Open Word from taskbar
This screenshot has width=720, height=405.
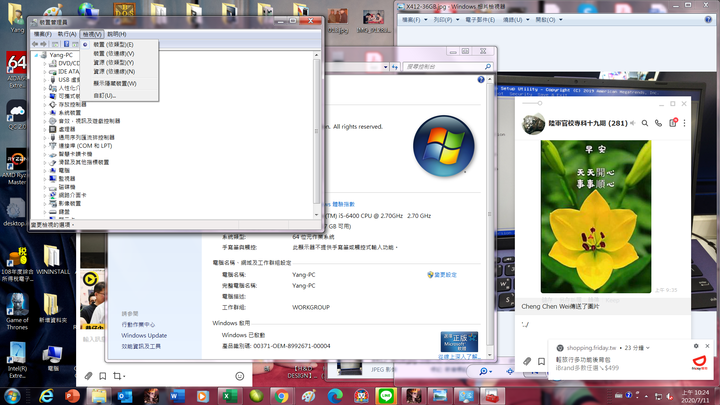tap(177, 396)
